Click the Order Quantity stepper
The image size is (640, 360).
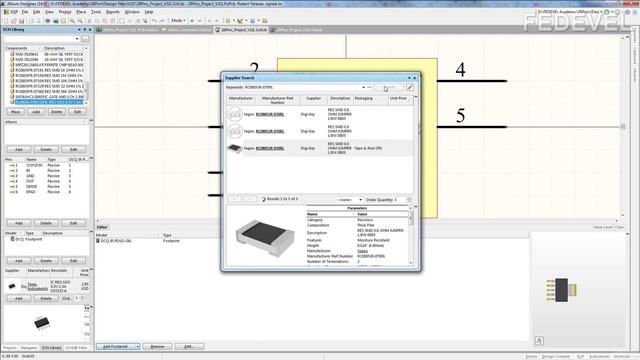(x=409, y=200)
